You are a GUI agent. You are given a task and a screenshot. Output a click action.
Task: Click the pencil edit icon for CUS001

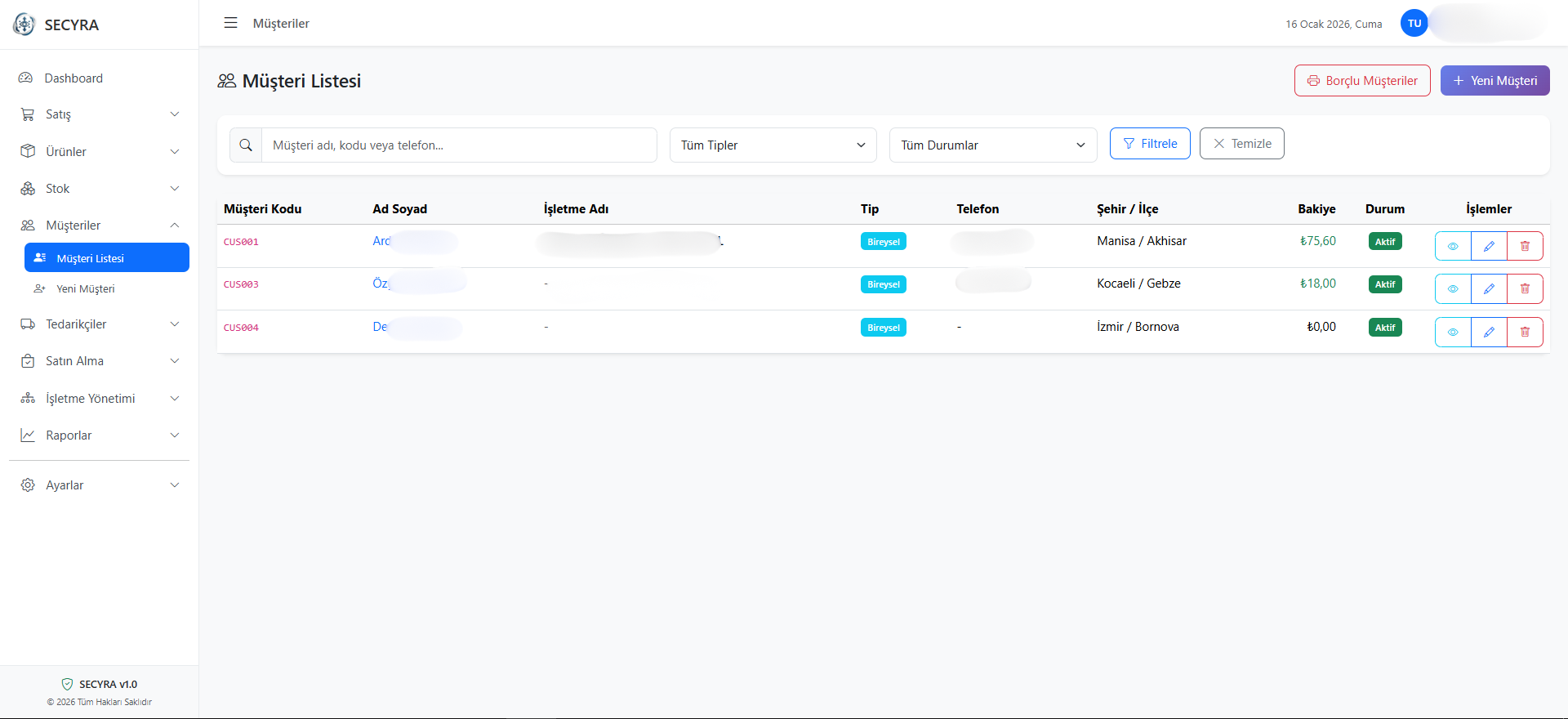pyautogui.click(x=1489, y=246)
